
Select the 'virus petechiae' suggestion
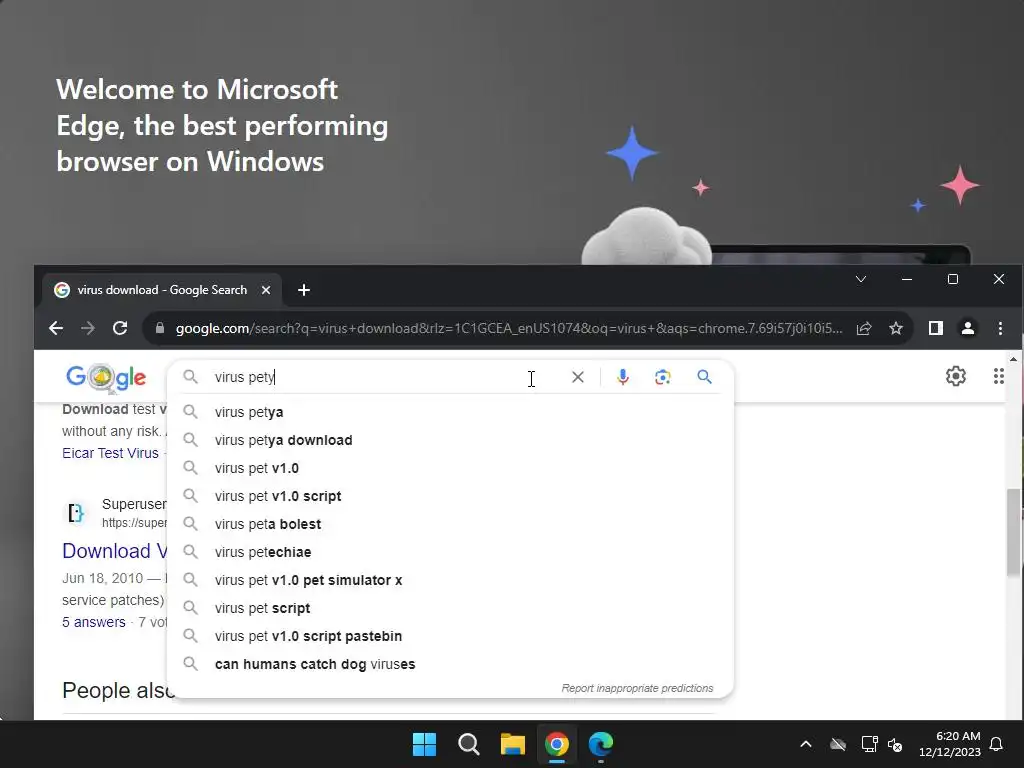click(x=451, y=552)
